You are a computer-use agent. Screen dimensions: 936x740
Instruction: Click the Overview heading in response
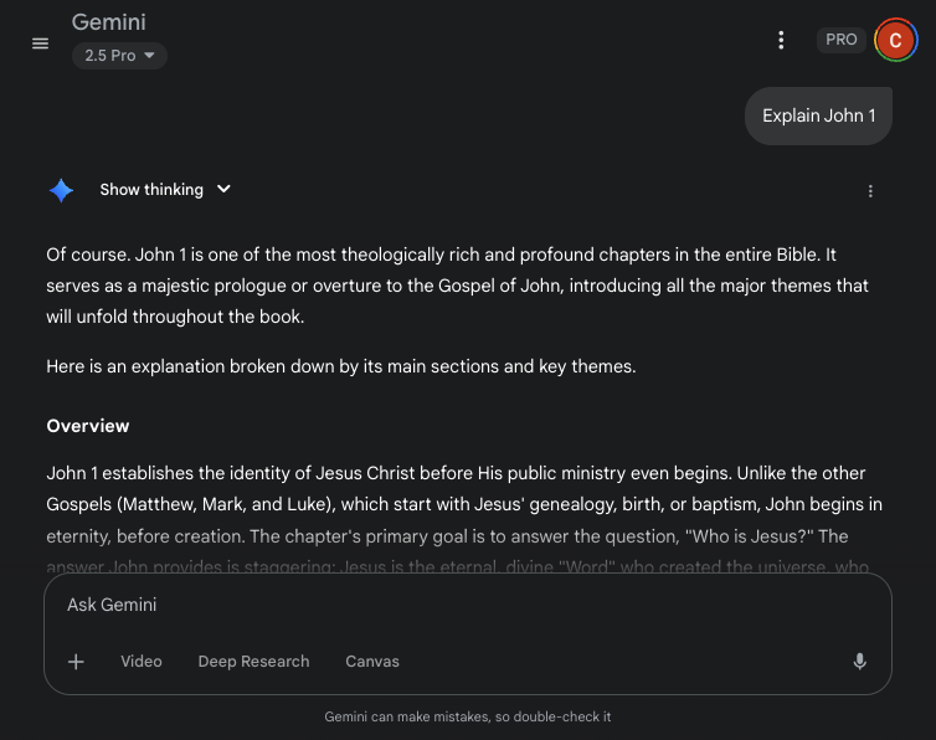(88, 426)
